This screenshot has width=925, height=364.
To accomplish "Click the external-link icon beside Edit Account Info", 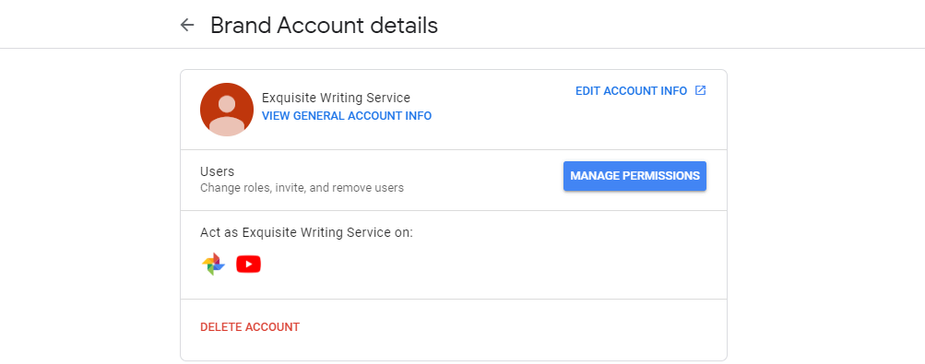I will pos(700,91).
